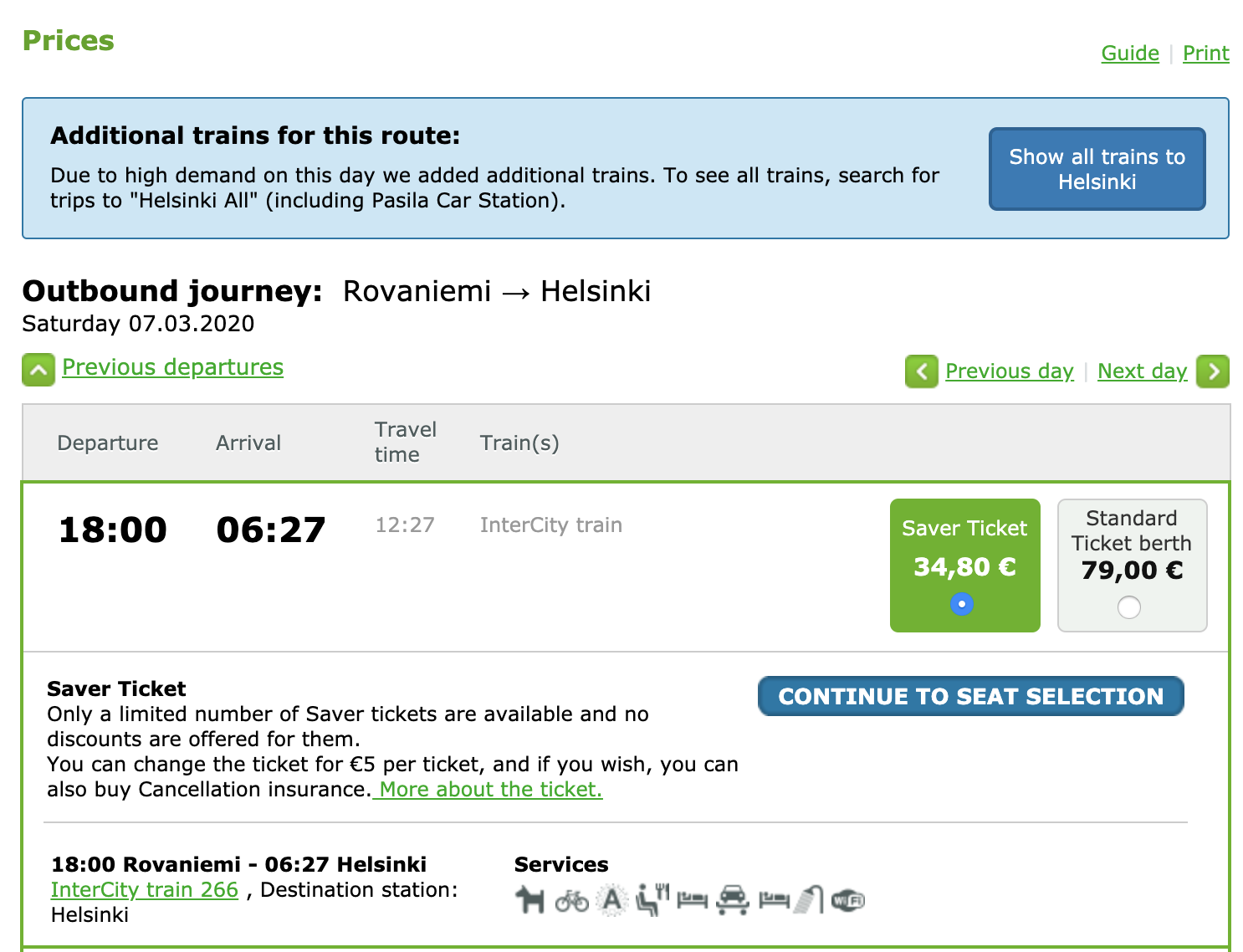Click the green right chevron for next day
The height and width of the screenshot is (952, 1243).
(x=1213, y=371)
